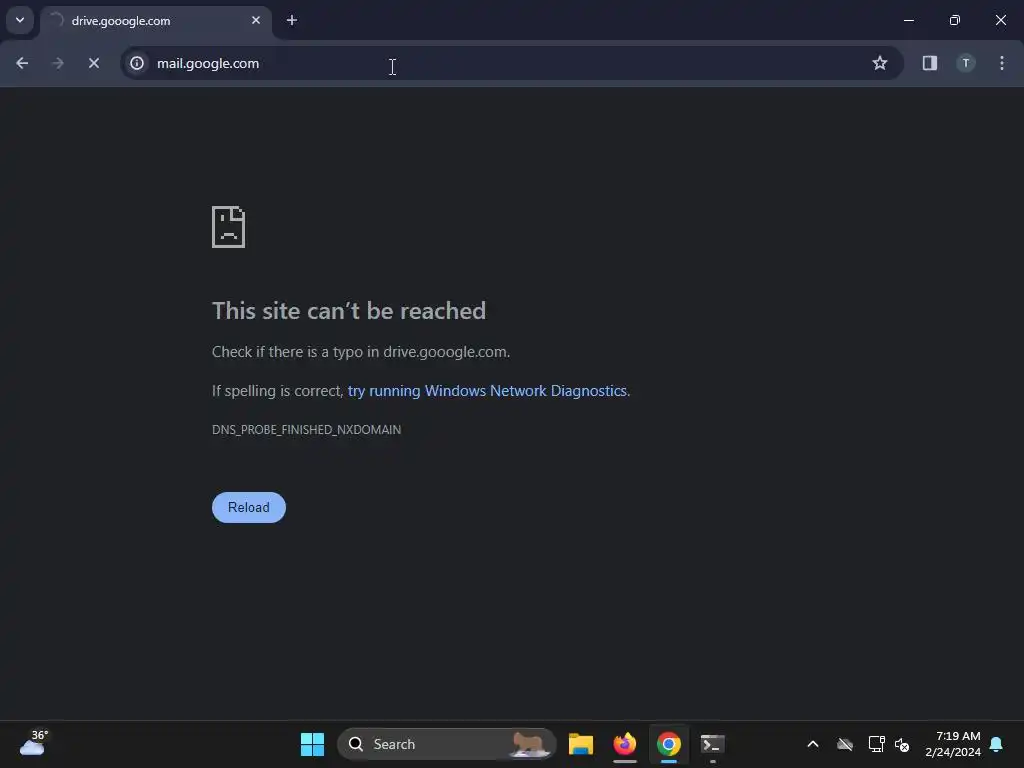
Task: Select the drive.gooogle.com tab
Action: click(156, 21)
